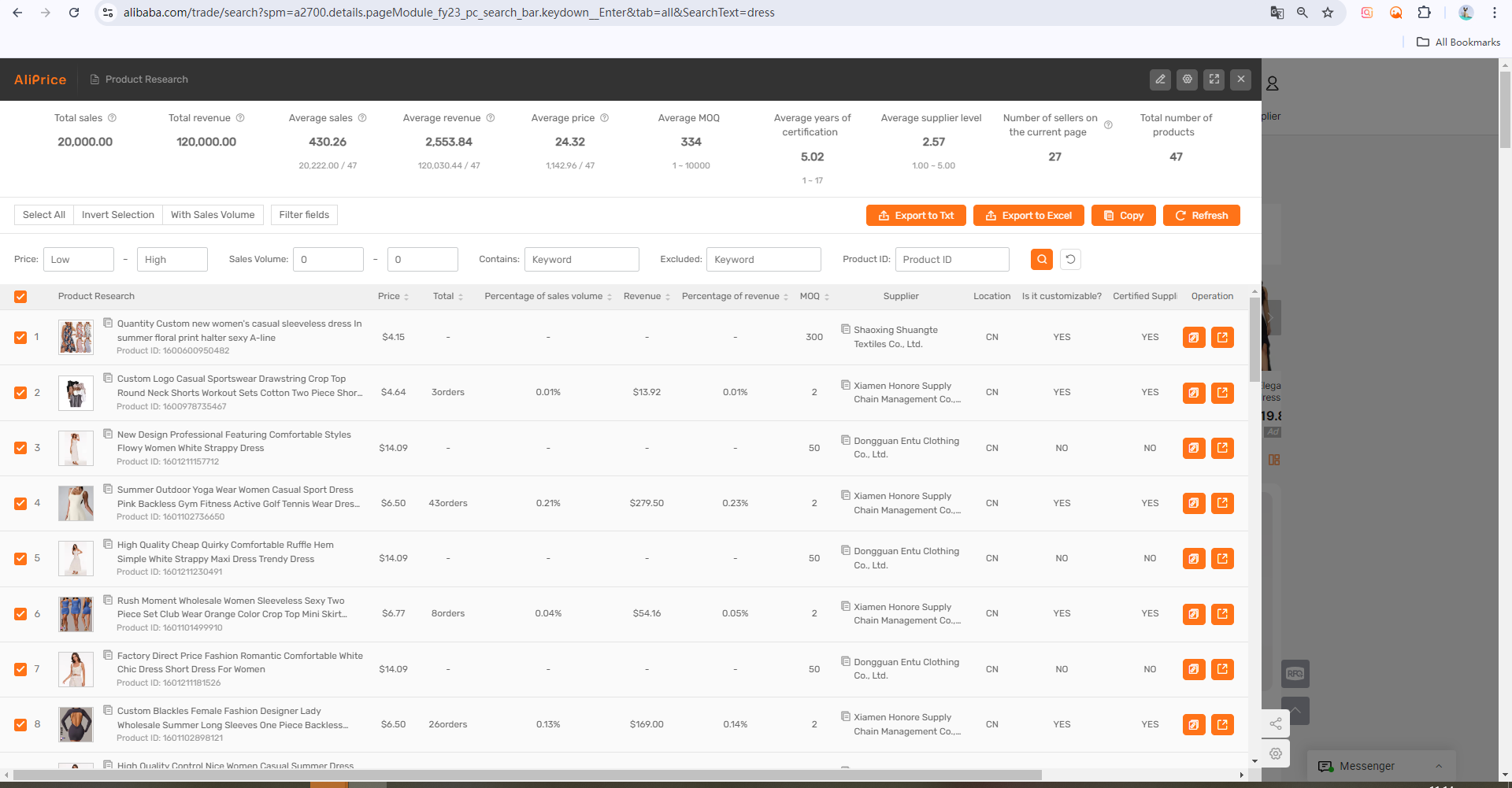Uncheck row 3 product checkbox

[20, 448]
